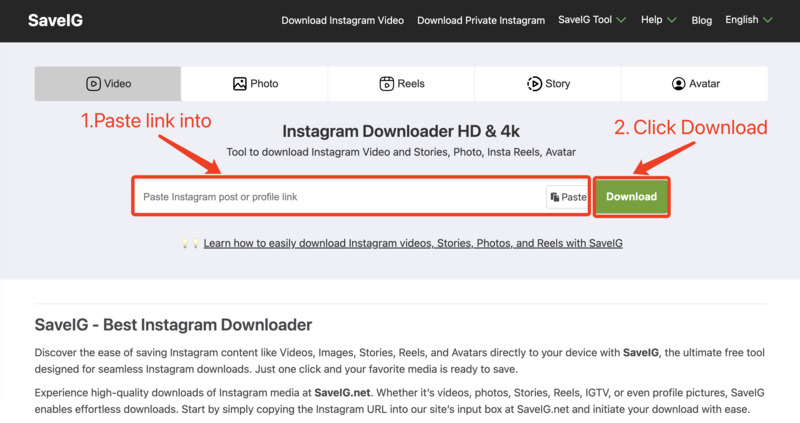Image resolution: width=800 pixels, height=423 pixels.
Task: Select the Video tab
Action: click(108, 84)
